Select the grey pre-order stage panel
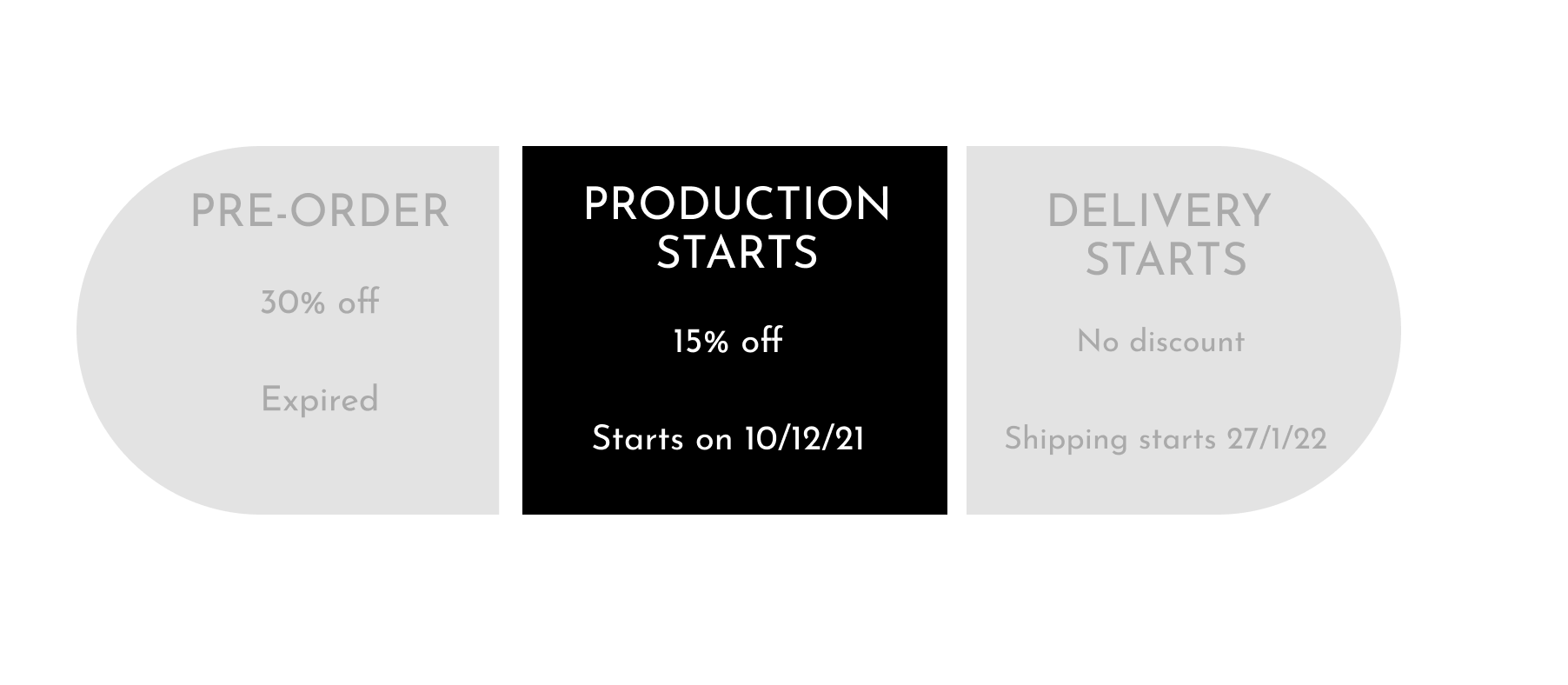The width and height of the screenshot is (1568, 685). [x=288, y=330]
